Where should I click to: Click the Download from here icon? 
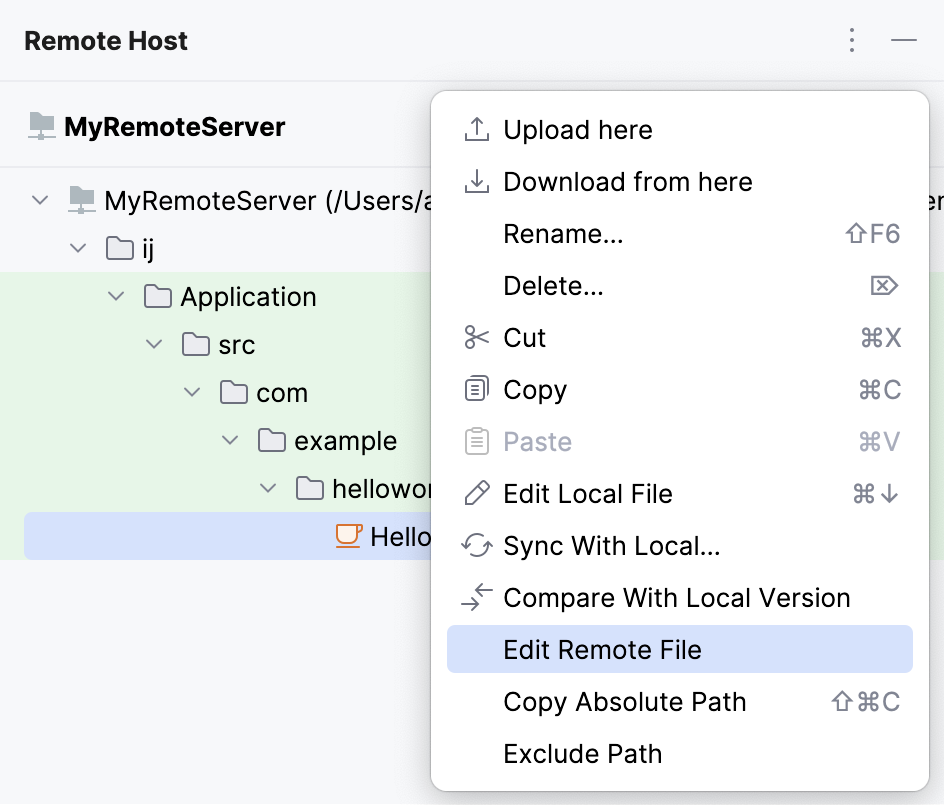(x=477, y=181)
